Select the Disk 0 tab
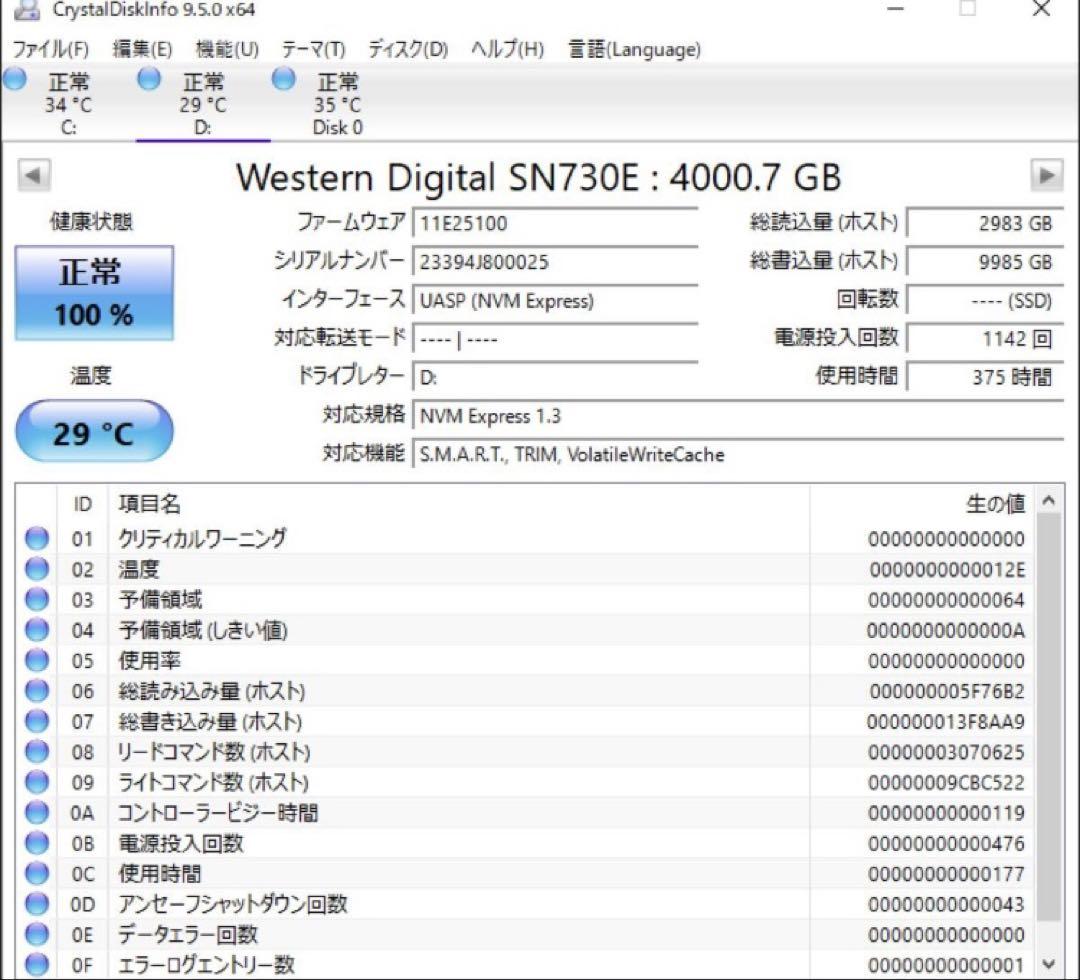This screenshot has height=980, width=1080. (337, 103)
